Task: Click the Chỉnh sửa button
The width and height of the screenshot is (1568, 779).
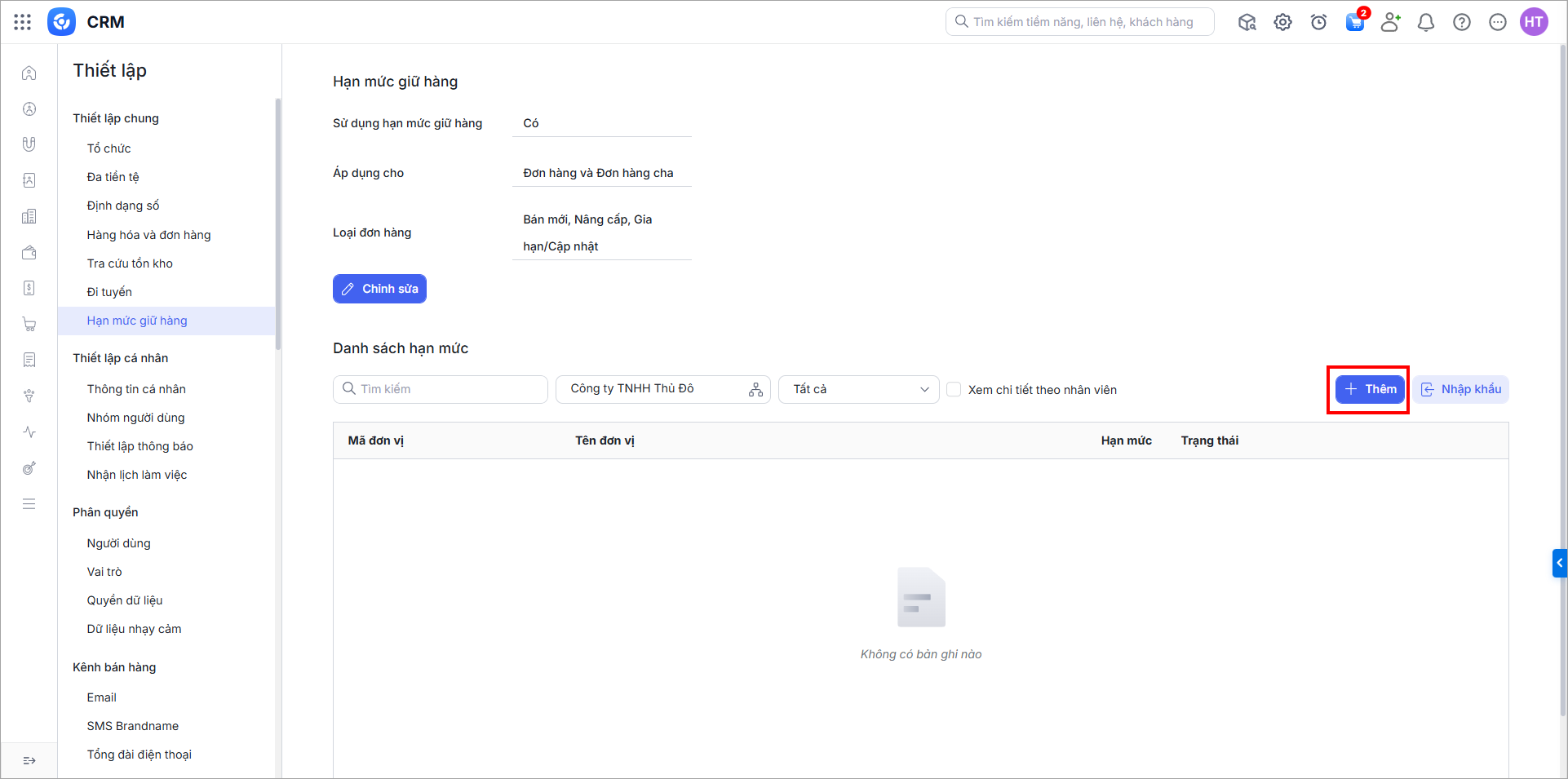Action: click(379, 289)
